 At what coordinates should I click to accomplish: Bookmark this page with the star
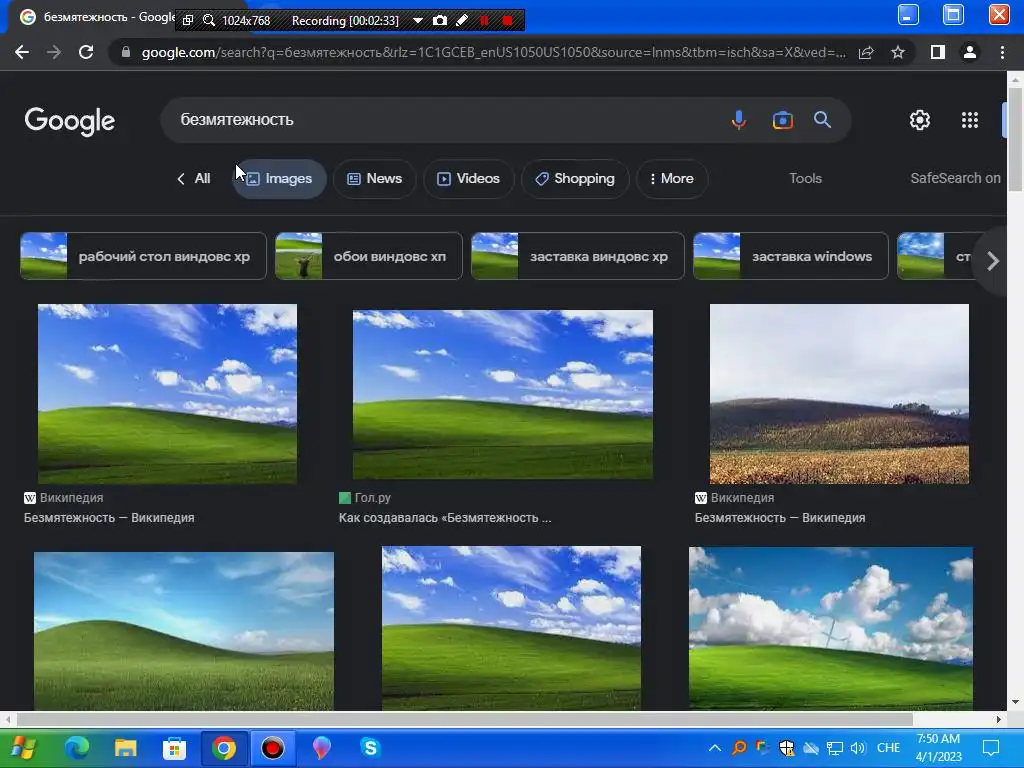click(x=898, y=52)
